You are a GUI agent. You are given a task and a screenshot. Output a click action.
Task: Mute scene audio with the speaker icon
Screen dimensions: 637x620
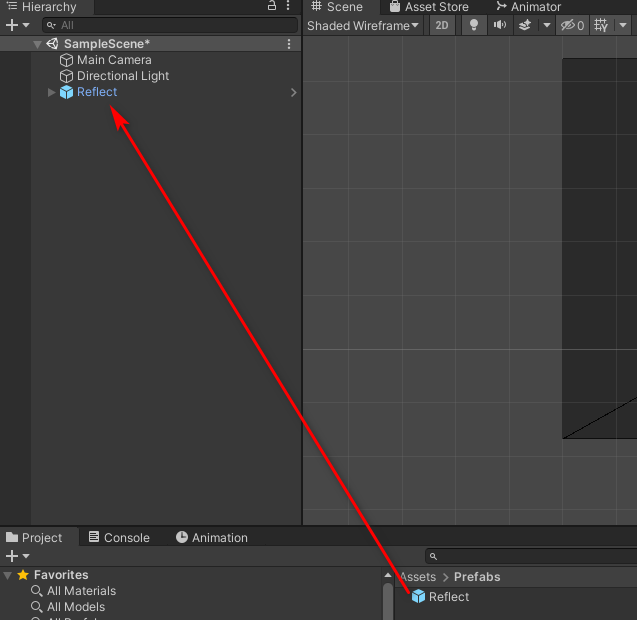click(500, 25)
